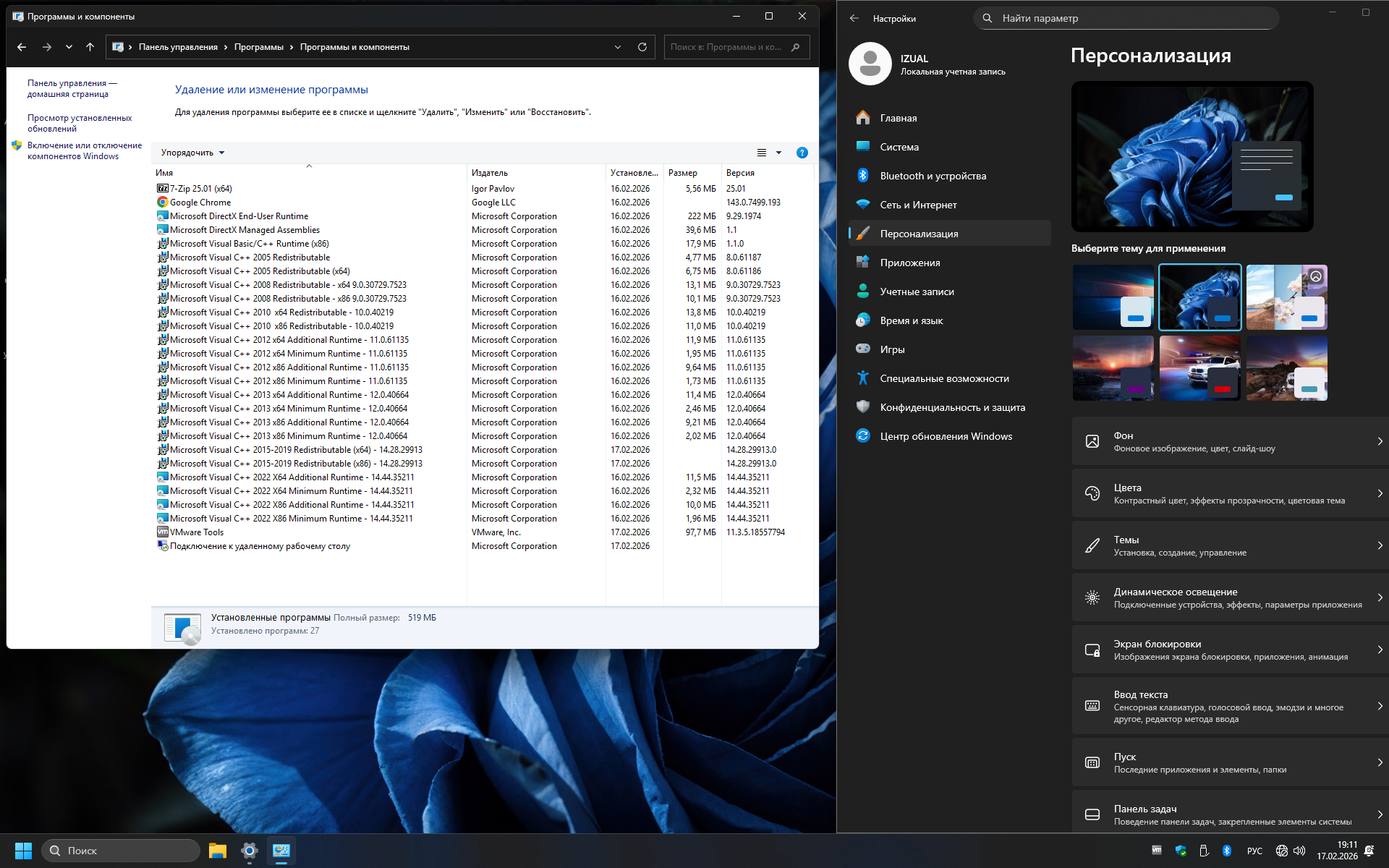Viewport: 1389px width, 868px height.
Task: Open the address bar history dropdown
Action: click(x=618, y=47)
